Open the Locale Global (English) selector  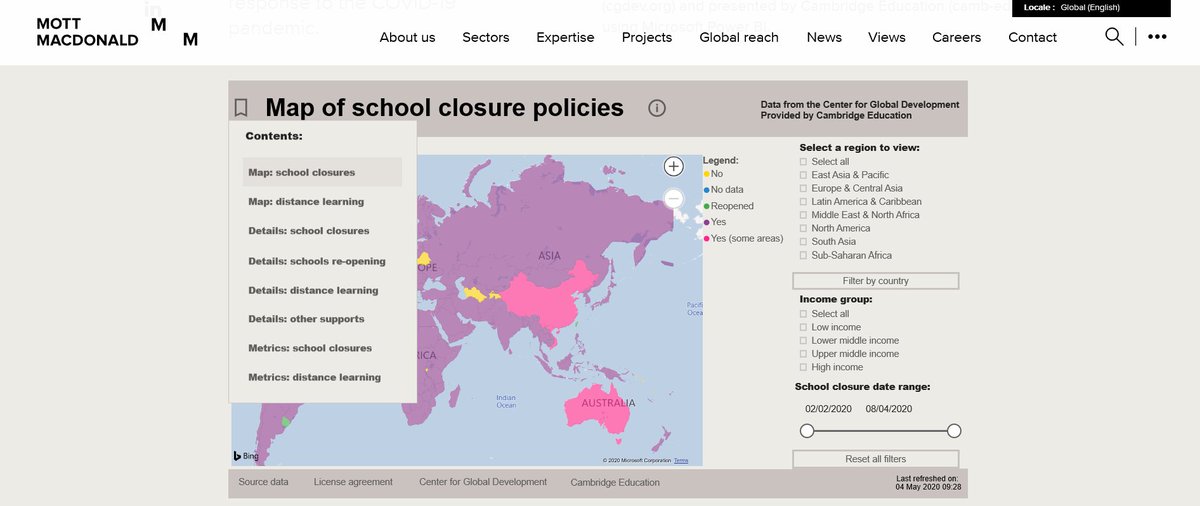1091,8
